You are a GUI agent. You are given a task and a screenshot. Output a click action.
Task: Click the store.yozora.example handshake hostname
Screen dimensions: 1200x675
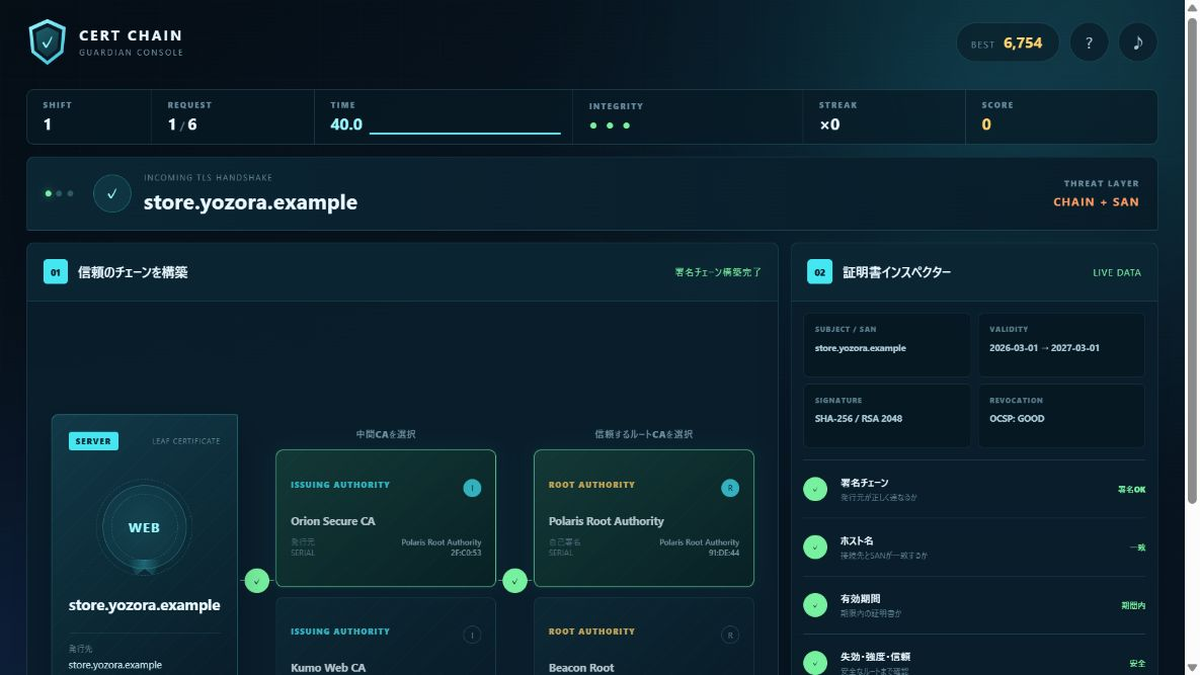pyautogui.click(x=250, y=202)
